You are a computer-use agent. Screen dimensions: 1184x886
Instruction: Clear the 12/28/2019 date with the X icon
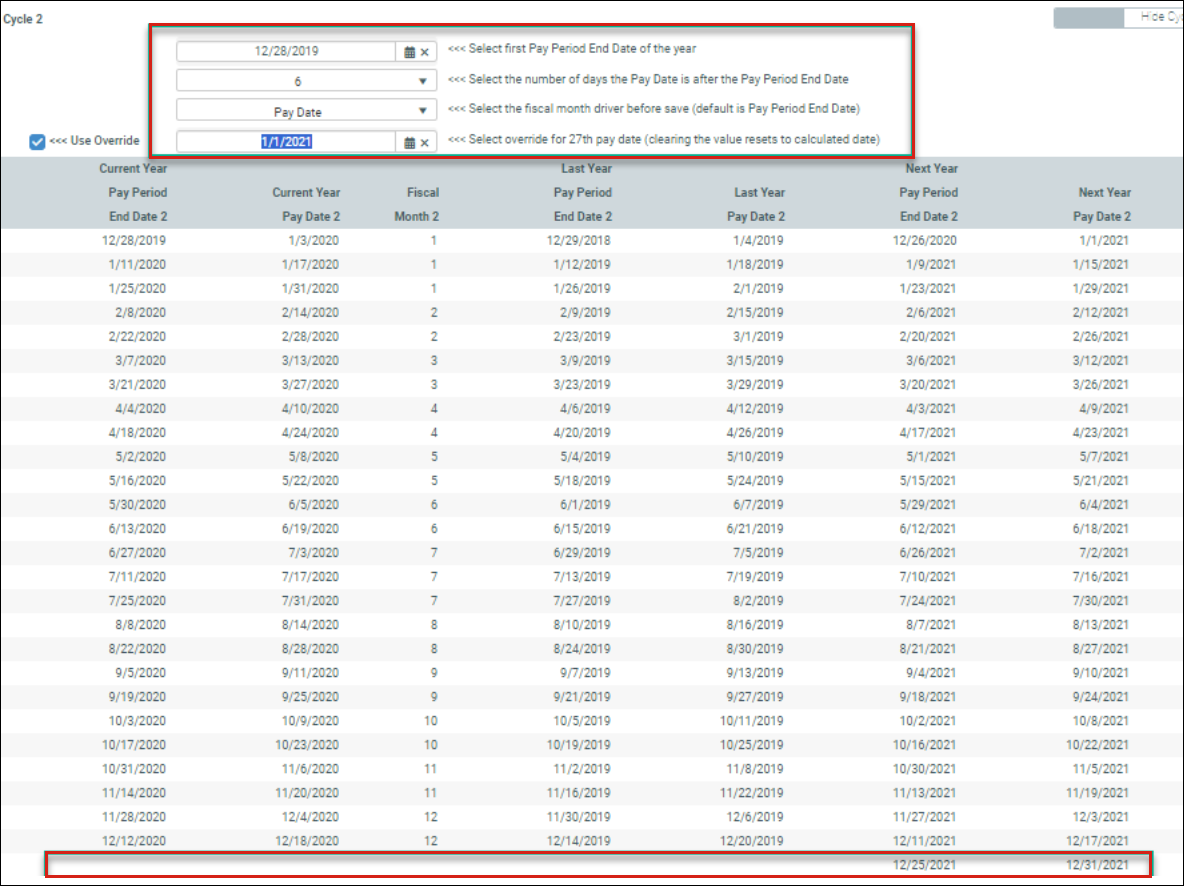(424, 52)
